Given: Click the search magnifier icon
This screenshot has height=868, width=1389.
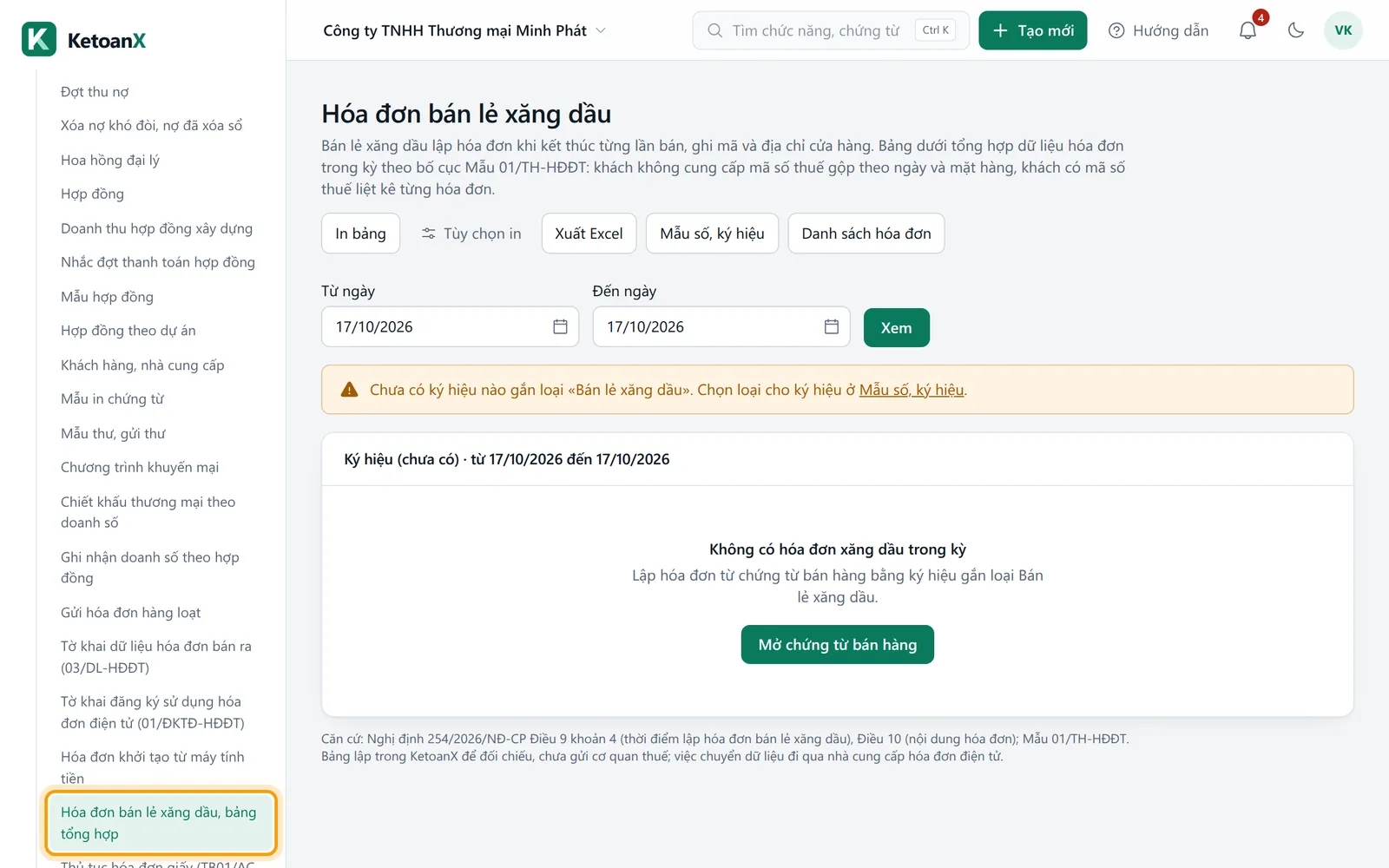Looking at the screenshot, I should point(714,30).
